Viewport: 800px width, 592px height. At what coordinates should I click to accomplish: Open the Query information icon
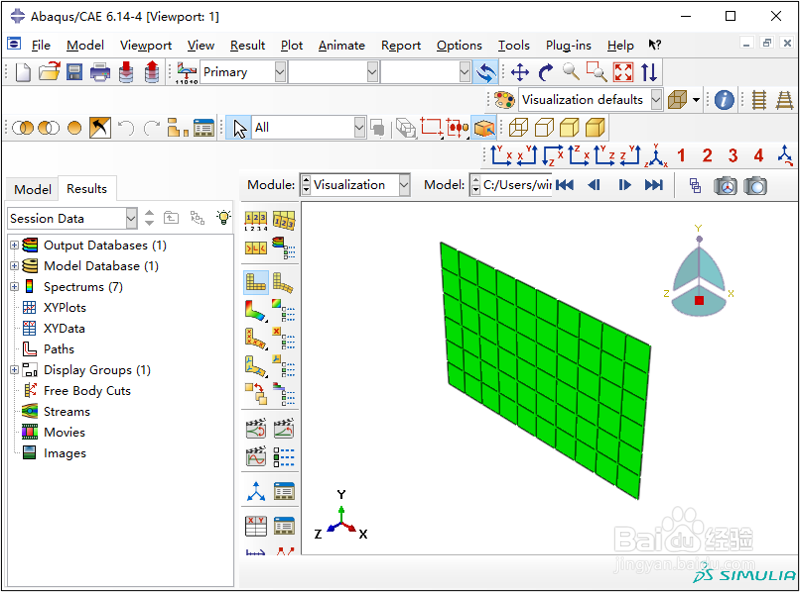[x=724, y=100]
